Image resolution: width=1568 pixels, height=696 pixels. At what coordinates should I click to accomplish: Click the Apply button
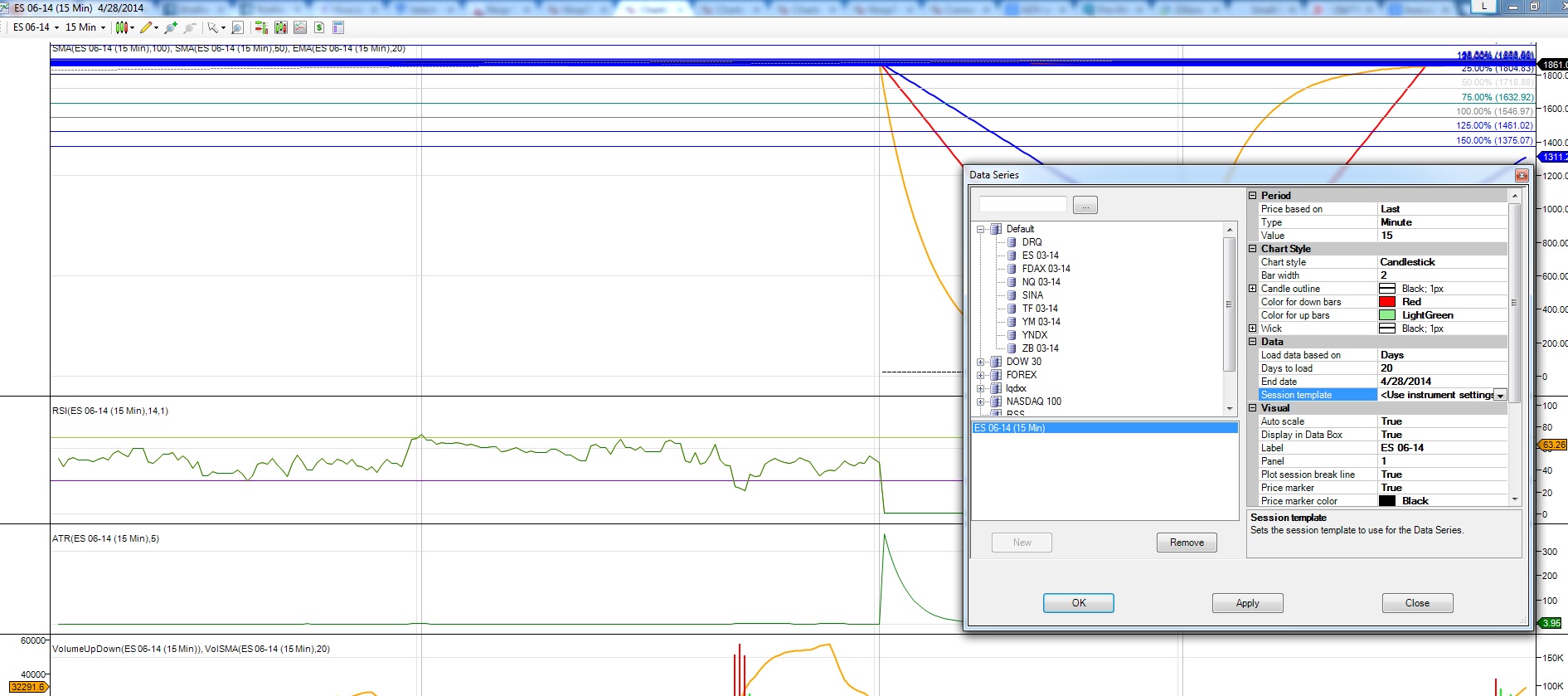click(1247, 603)
